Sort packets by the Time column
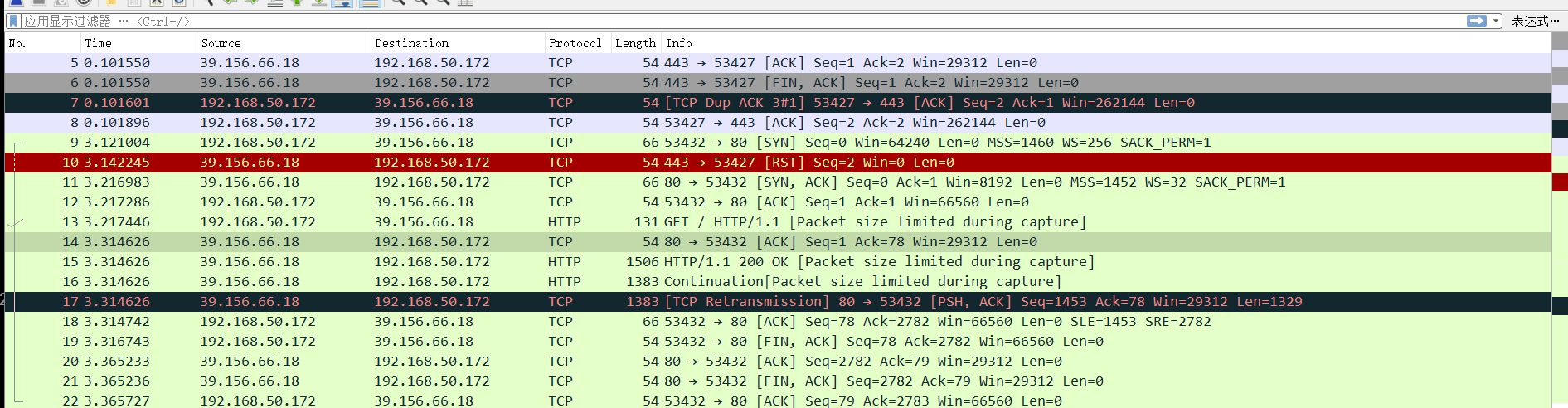The width and height of the screenshot is (1568, 408). tap(138, 43)
